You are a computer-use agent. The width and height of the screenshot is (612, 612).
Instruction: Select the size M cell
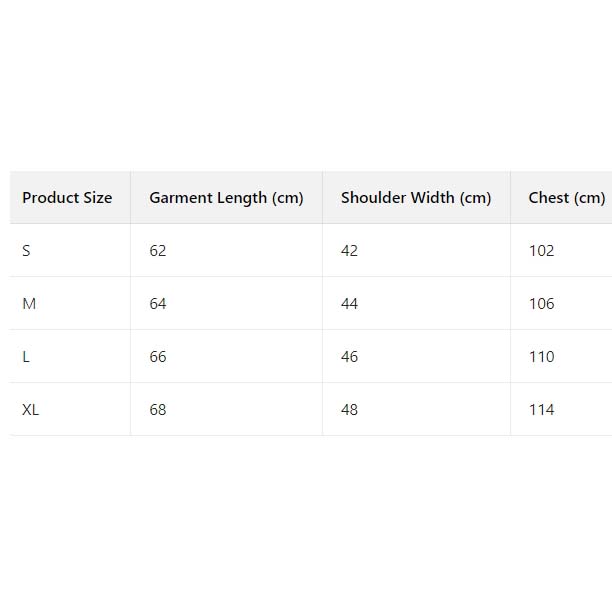click(x=29, y=304)
